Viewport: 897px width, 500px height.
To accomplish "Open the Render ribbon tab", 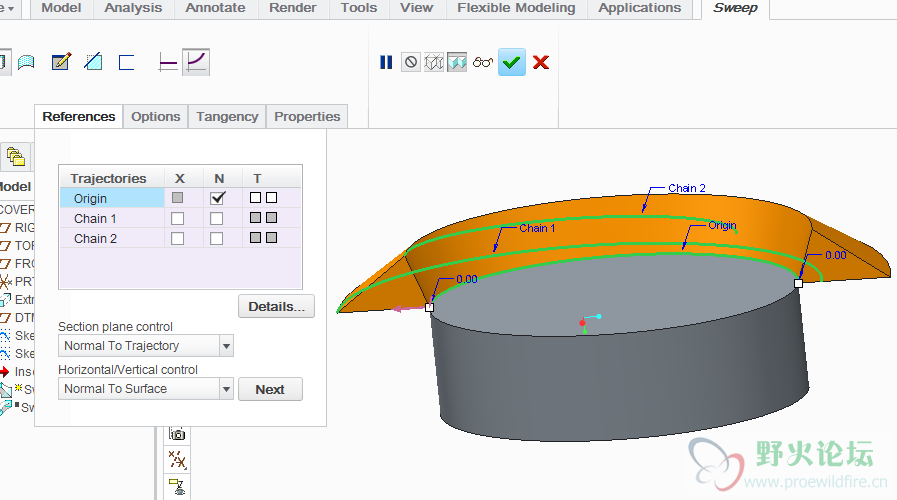I will pyautogui.click(x=293, y=8).
